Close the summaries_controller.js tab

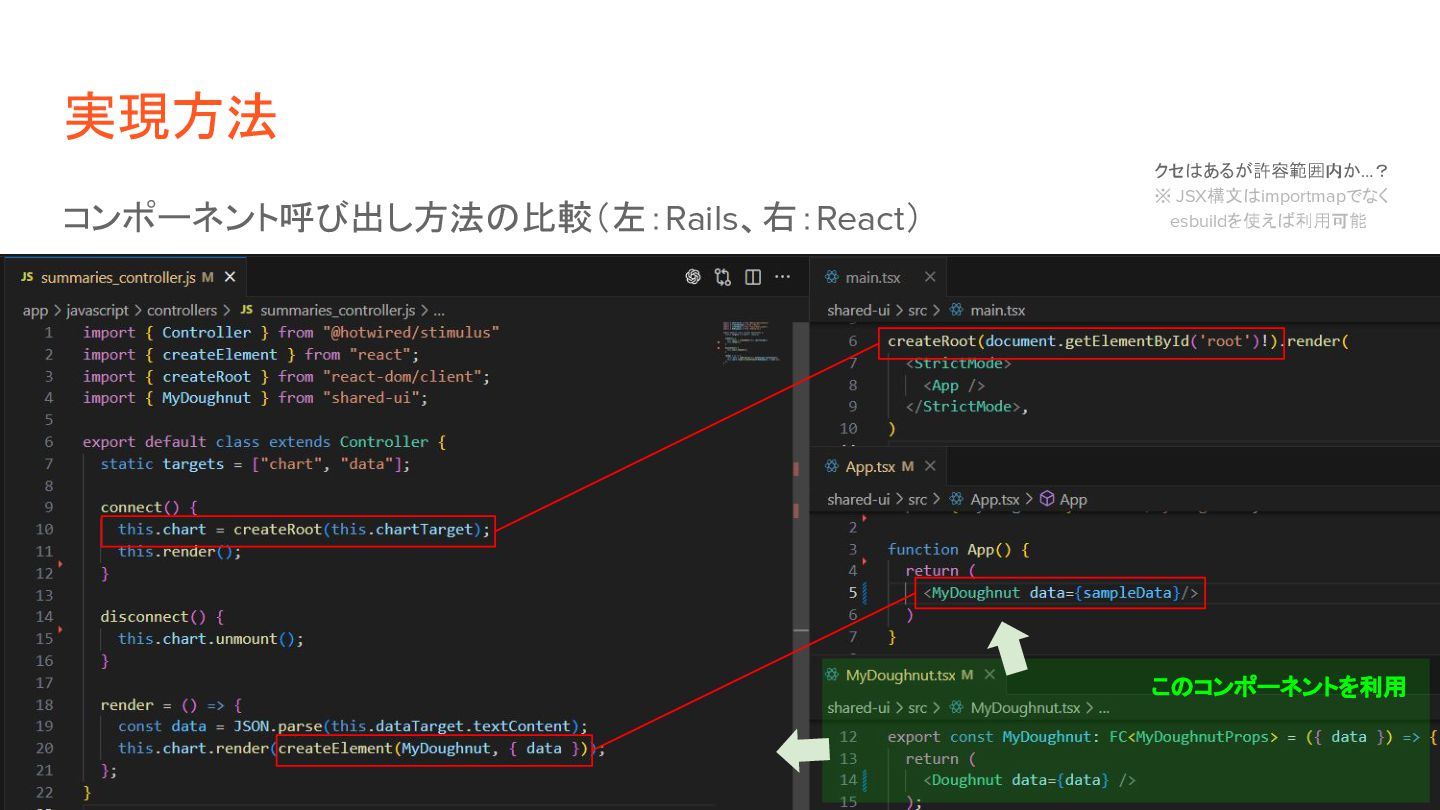[x=230, y=277]
